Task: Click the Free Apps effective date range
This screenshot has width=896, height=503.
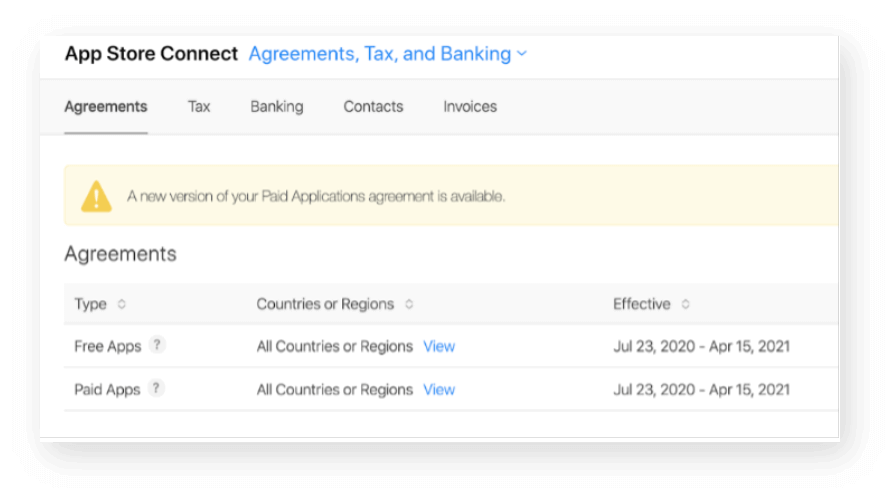Action: tap(701, 346)
